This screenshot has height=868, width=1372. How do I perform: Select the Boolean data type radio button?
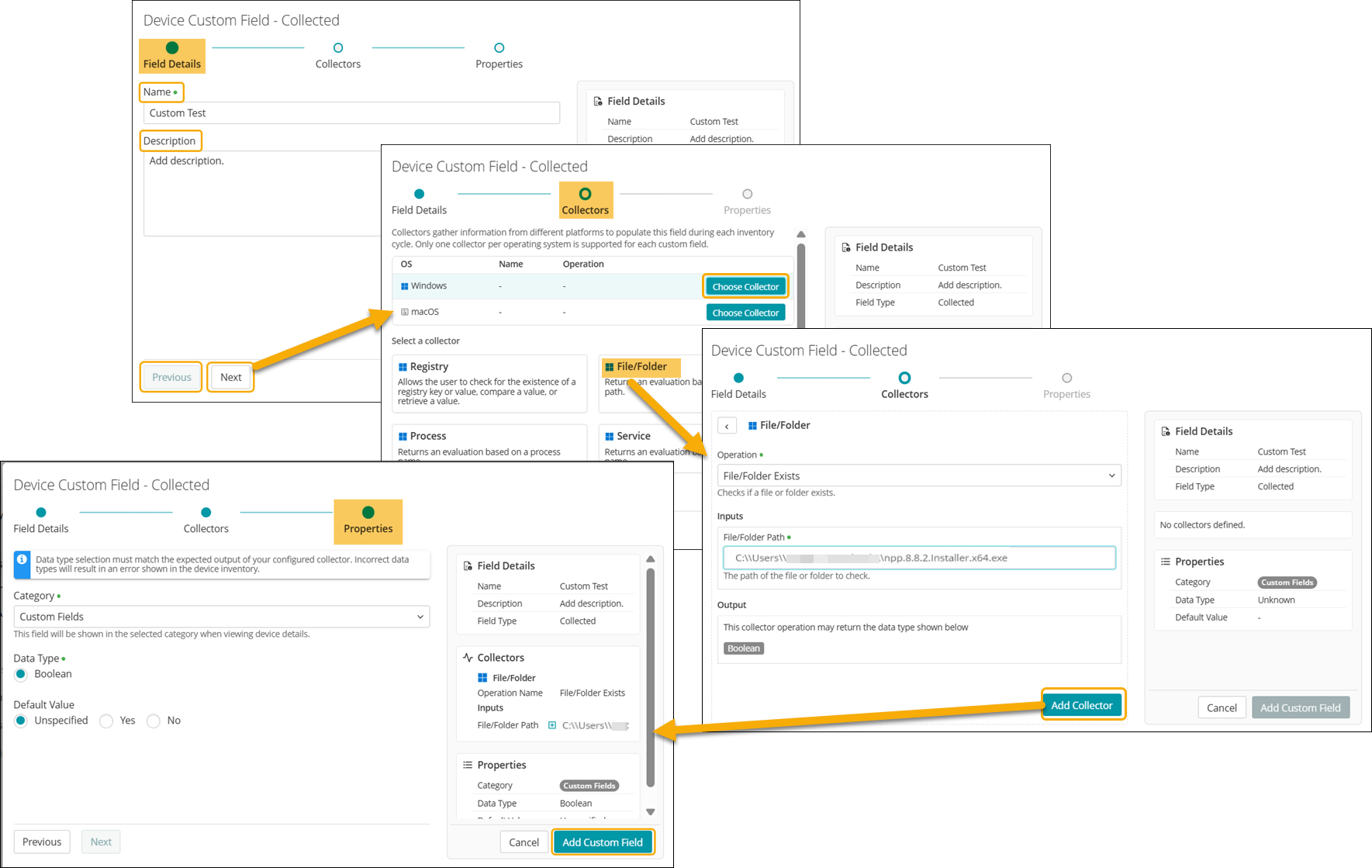coord(21,674)
